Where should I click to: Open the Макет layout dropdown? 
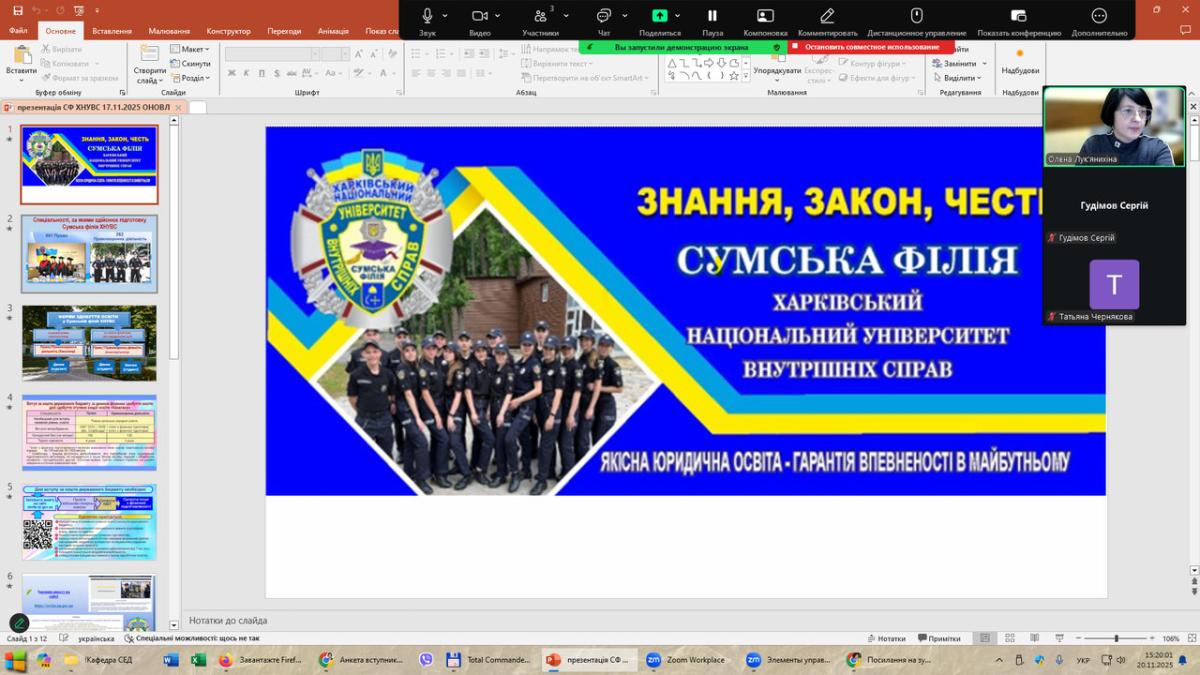tap(190, 49)
